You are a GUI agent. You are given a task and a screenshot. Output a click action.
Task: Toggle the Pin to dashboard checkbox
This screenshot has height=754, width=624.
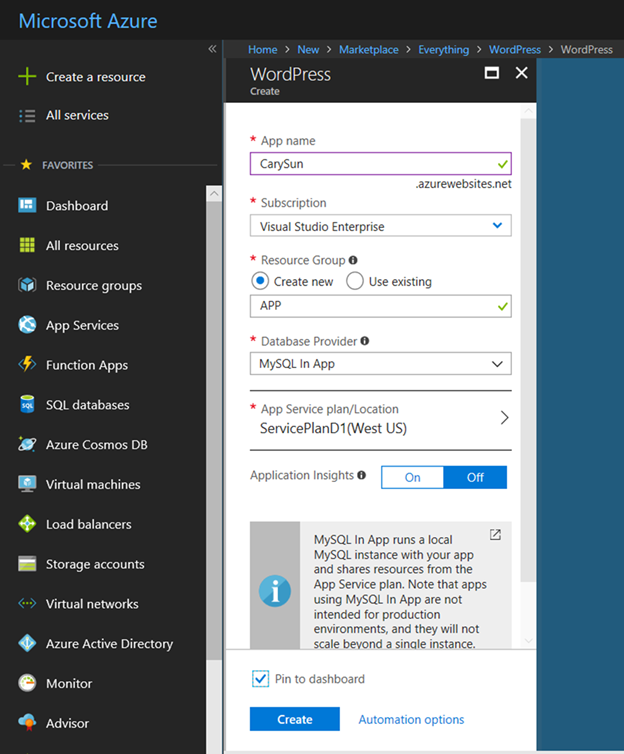coord(261,679)
